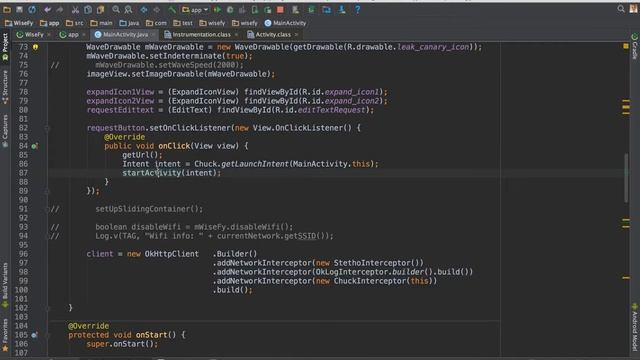
Task: Click the main breadcrumb folder
Action: coord(102,23)
